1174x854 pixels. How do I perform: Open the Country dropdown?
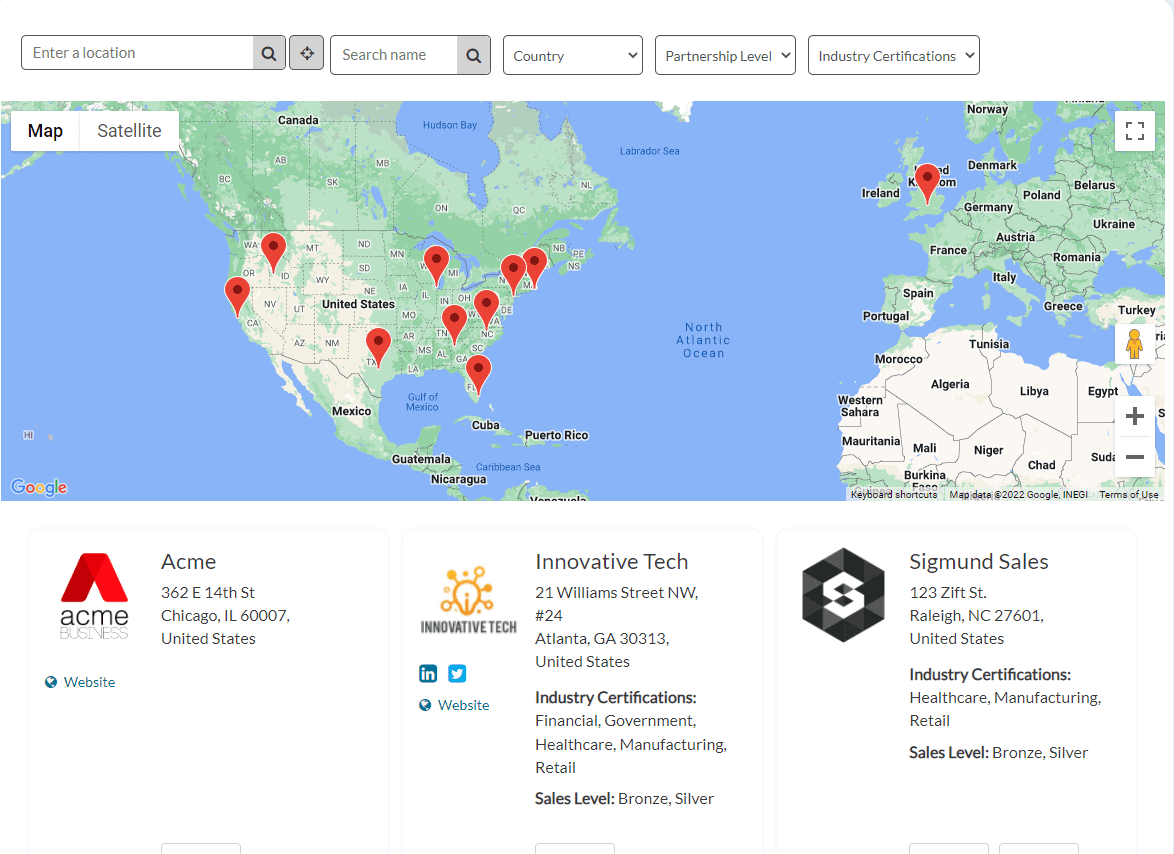572,56
